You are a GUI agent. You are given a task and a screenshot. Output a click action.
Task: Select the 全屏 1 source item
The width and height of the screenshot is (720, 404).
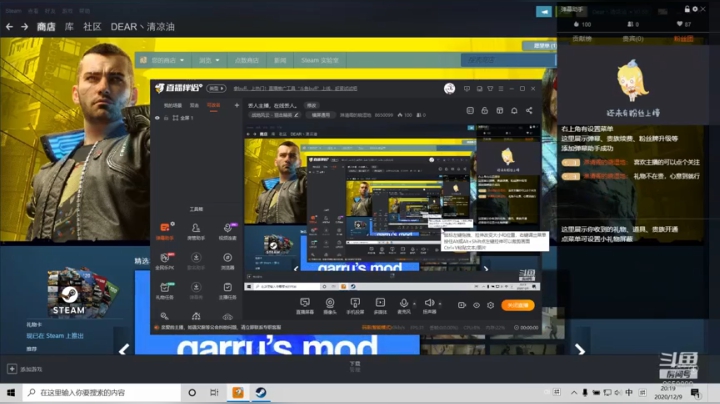pyautogui.click(x=183, y=118)
